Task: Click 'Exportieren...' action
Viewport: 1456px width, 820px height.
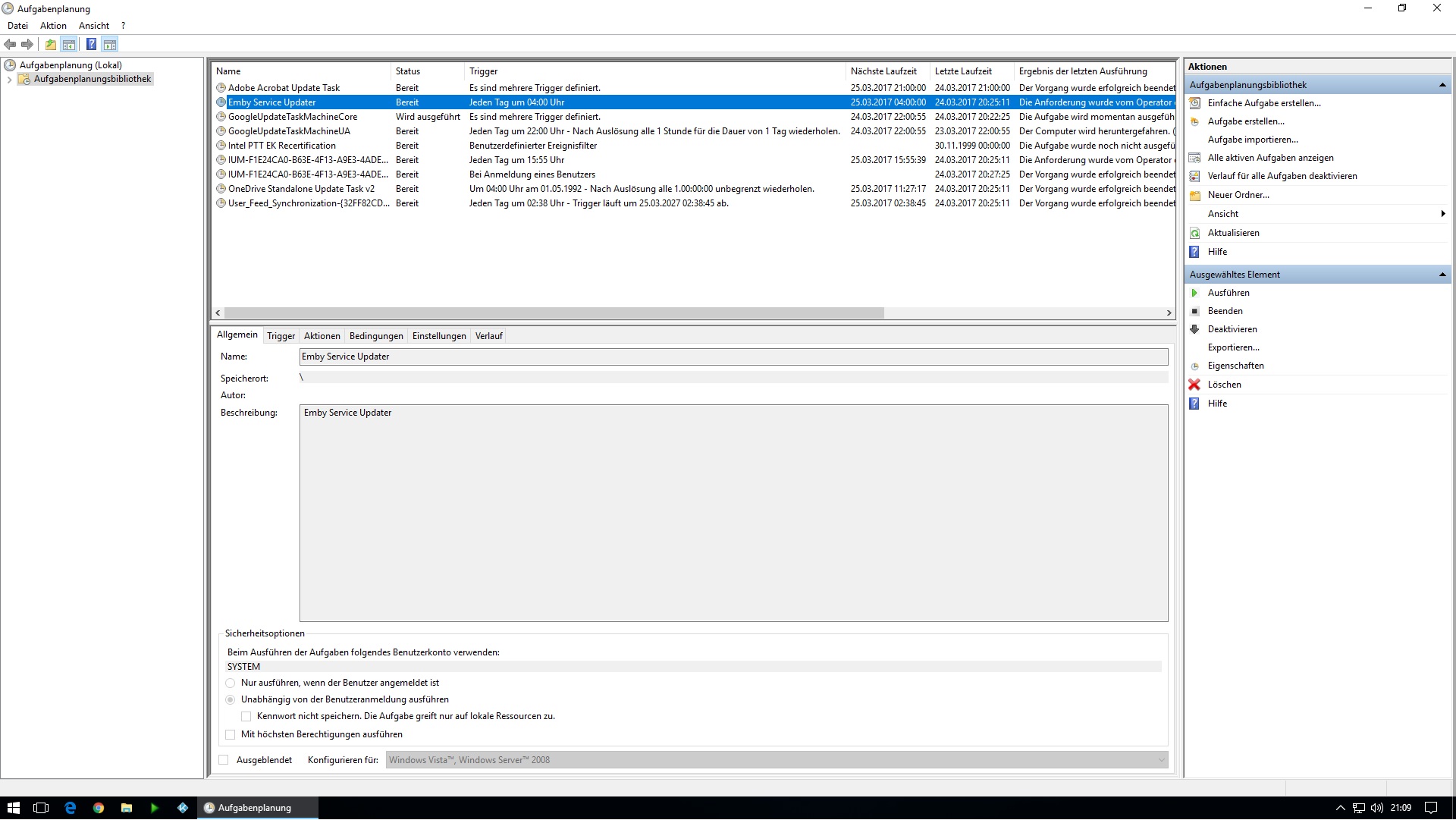Action: [1233, 347]
